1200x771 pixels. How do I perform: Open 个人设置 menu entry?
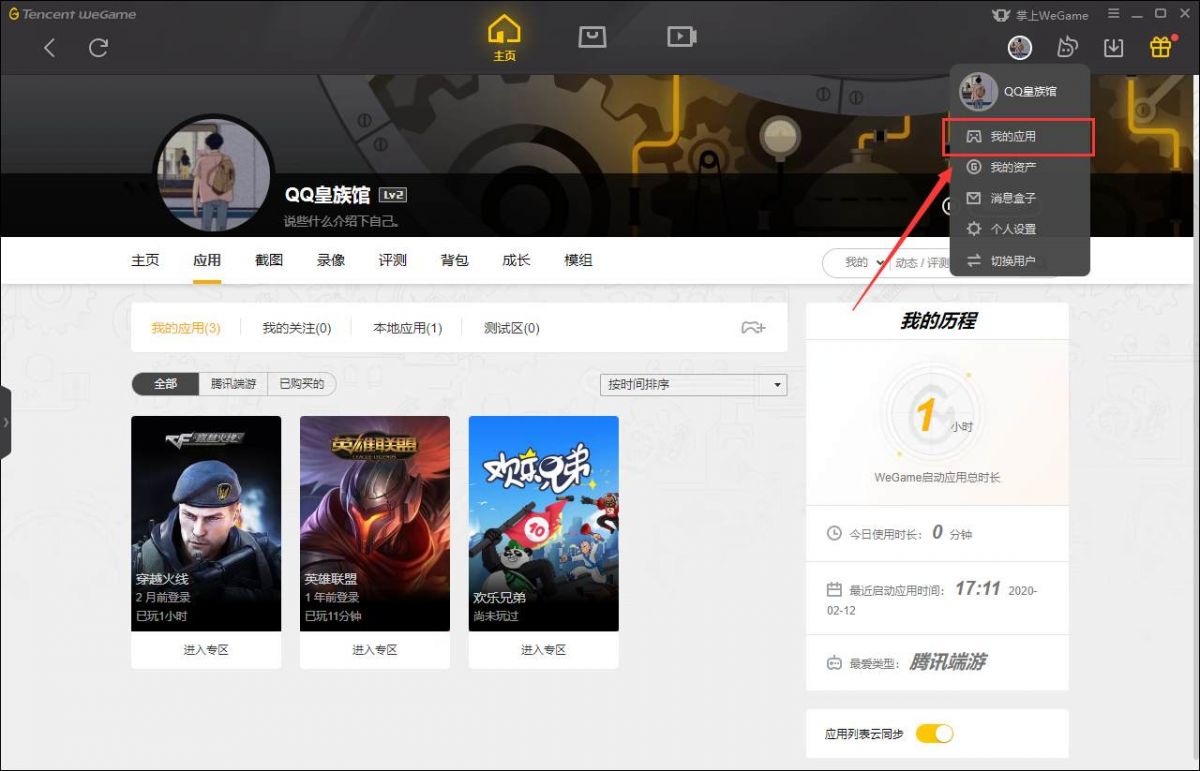(1019, 229)
